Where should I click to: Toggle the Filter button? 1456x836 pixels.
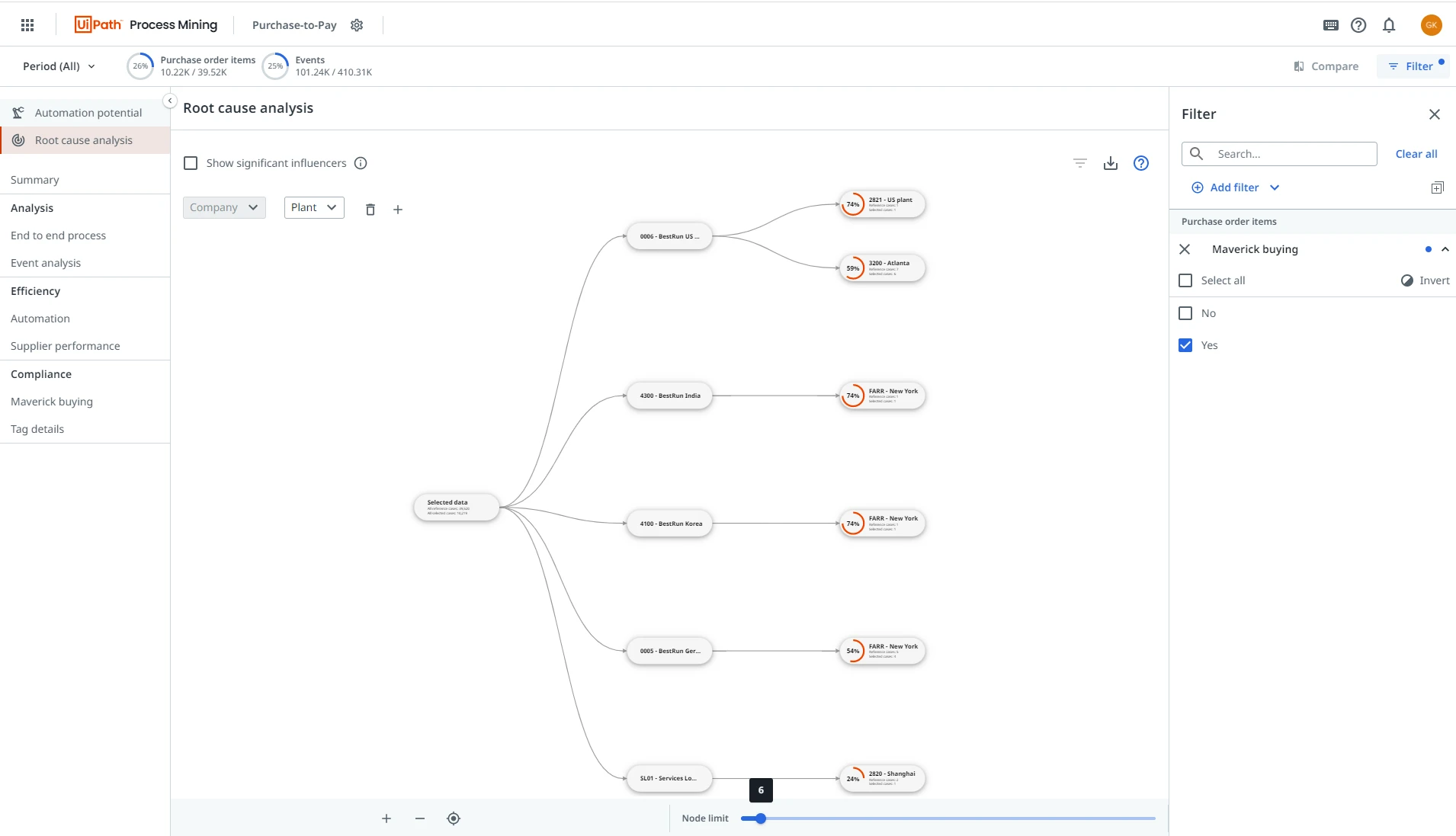[1413, 66]
